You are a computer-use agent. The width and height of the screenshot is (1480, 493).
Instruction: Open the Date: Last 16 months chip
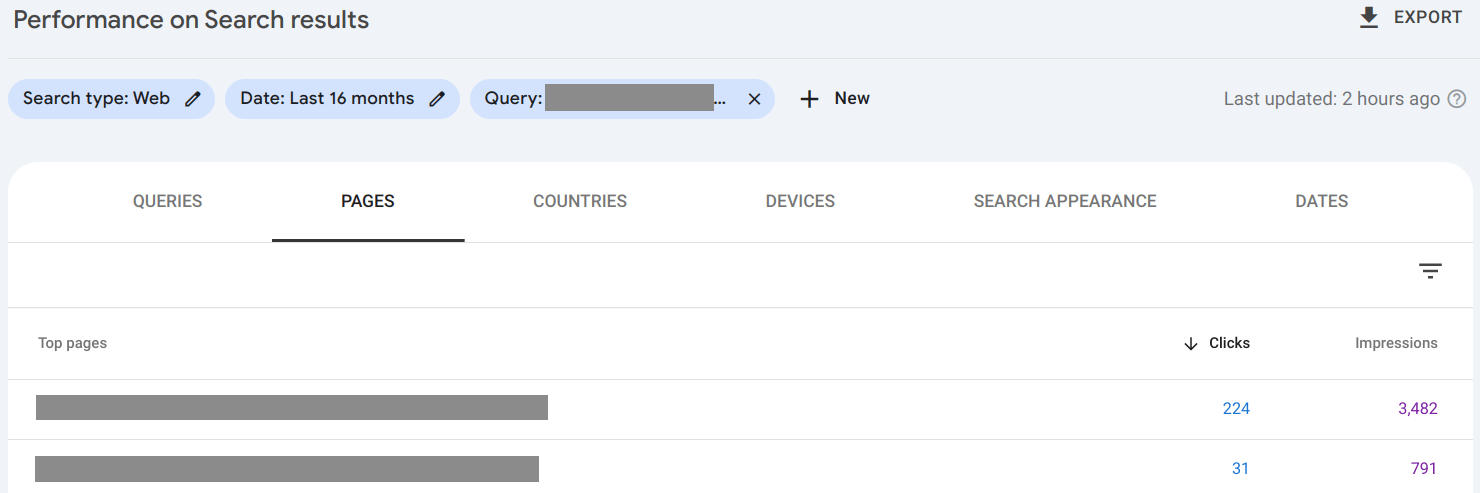(342, 99)
